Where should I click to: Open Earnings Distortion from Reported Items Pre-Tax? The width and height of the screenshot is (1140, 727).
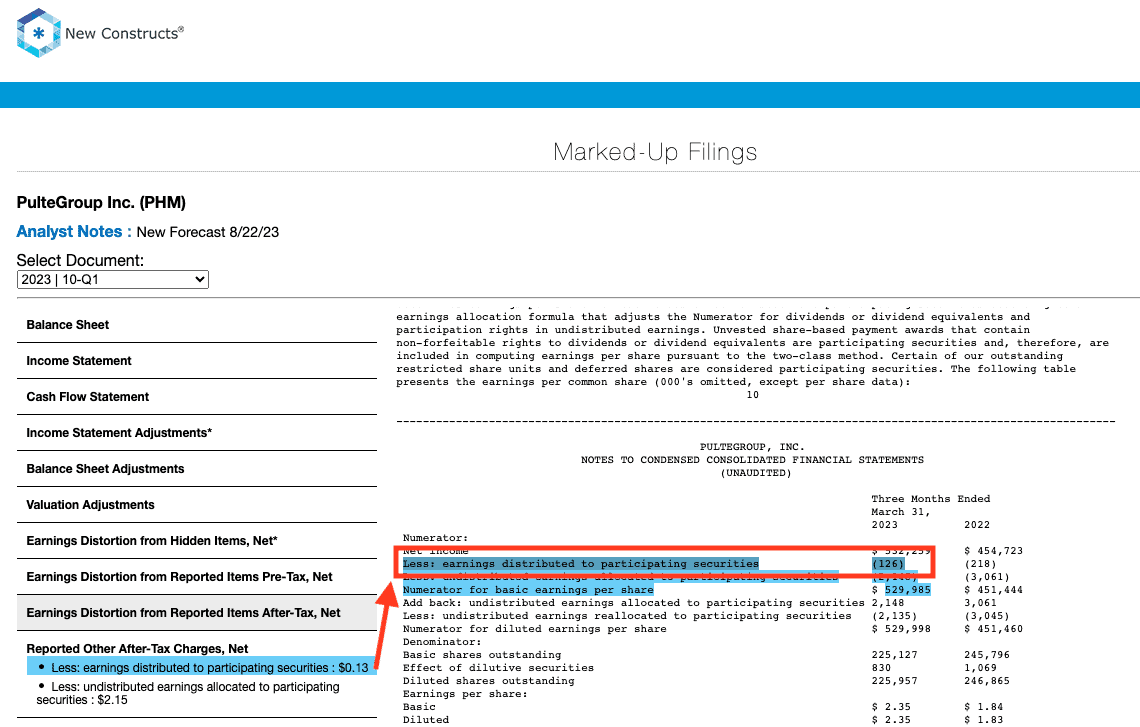tap(196, 577)
